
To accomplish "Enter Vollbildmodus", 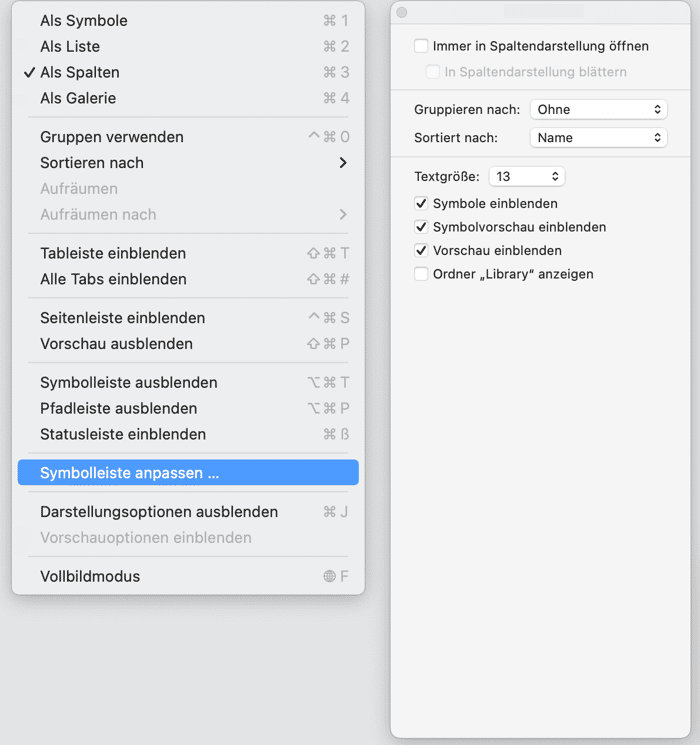I will click(x=90, y=576).
